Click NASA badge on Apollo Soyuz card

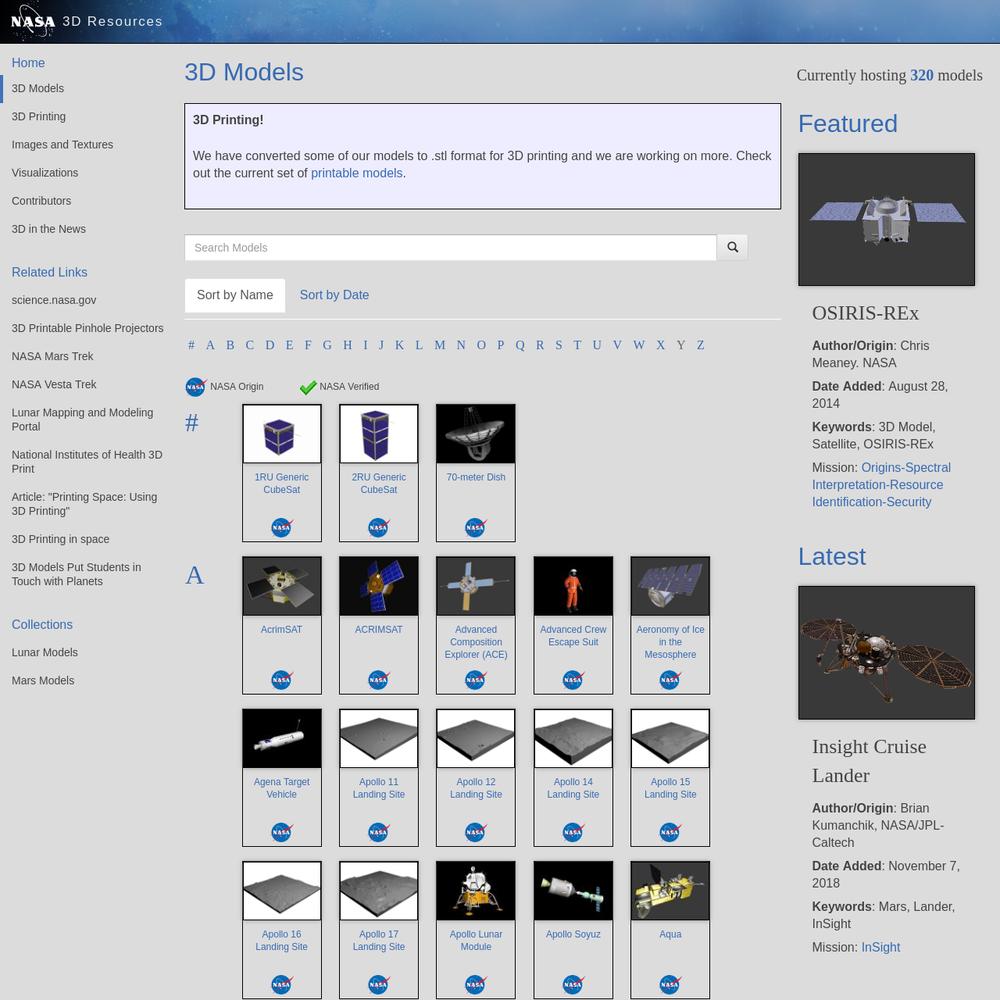click(x=573, y=985)
